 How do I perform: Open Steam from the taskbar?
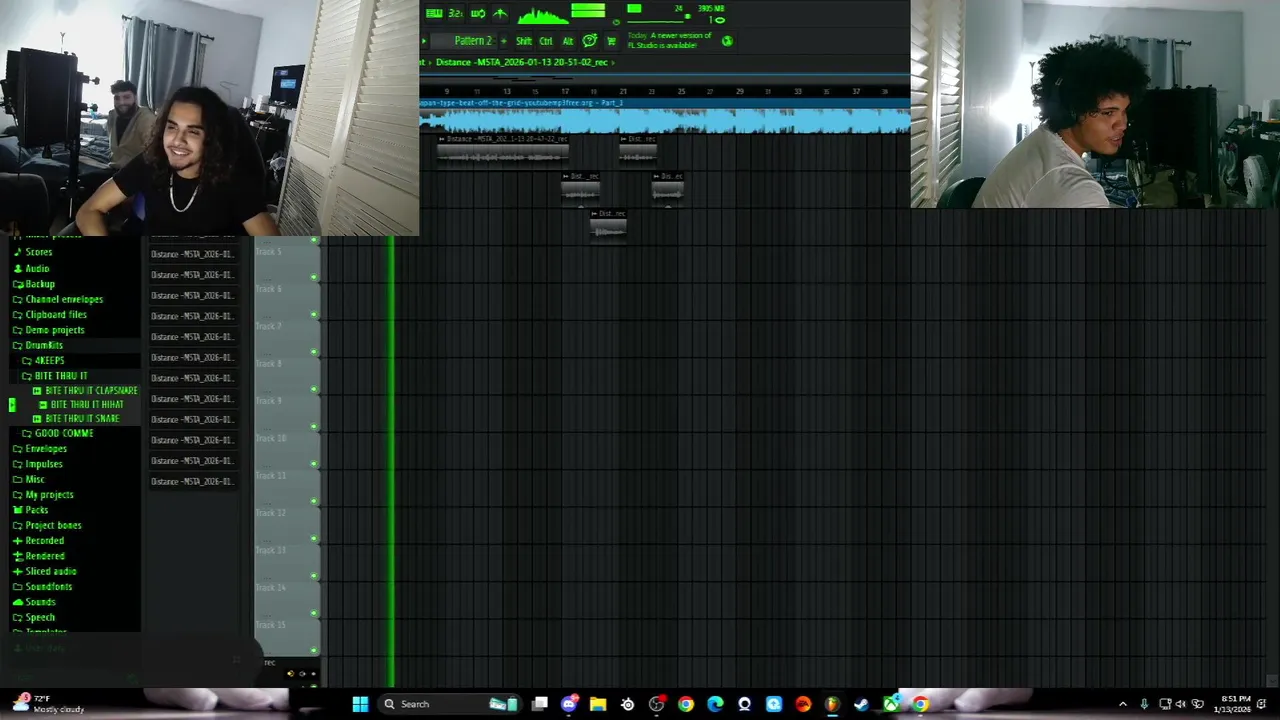click(861, 704)
